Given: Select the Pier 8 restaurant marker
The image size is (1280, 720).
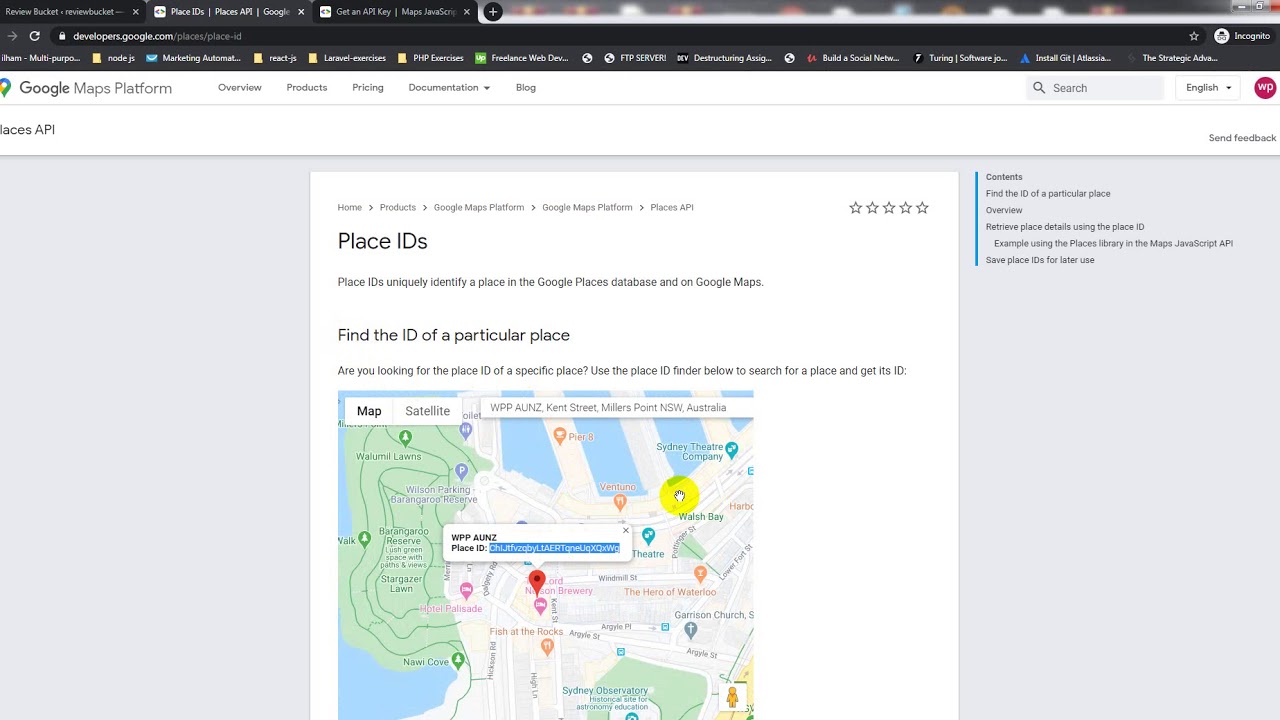Looking at the screenshot, I should tap(560, 436).
